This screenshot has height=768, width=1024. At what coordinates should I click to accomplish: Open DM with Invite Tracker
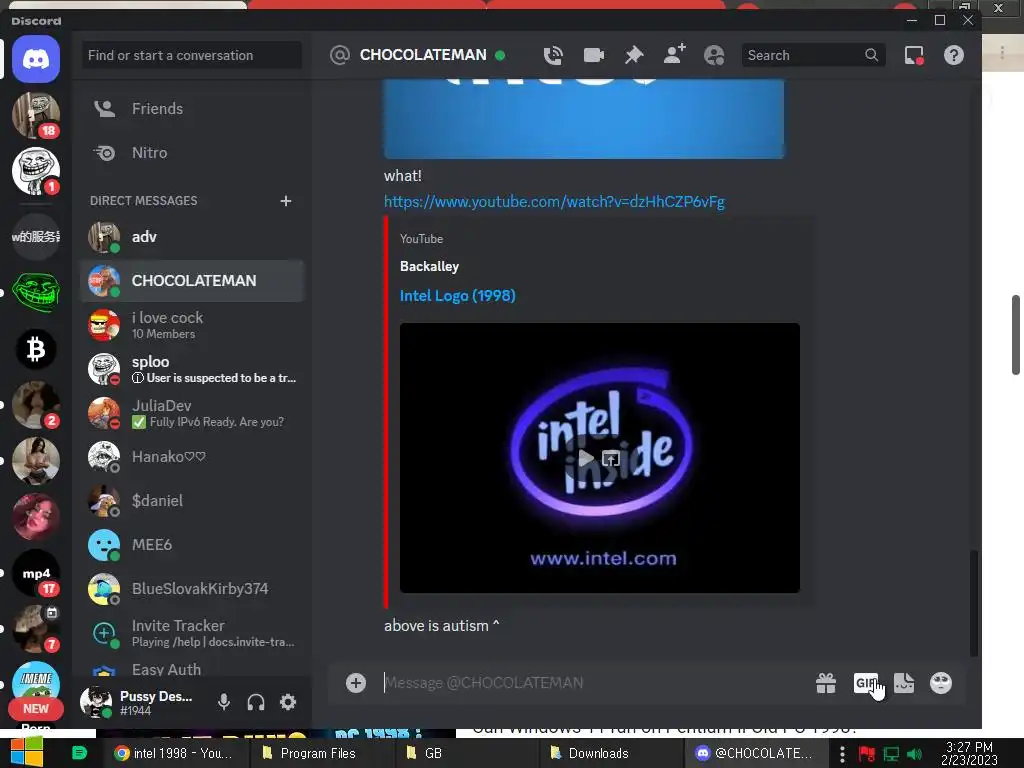(x=192, y=633)
